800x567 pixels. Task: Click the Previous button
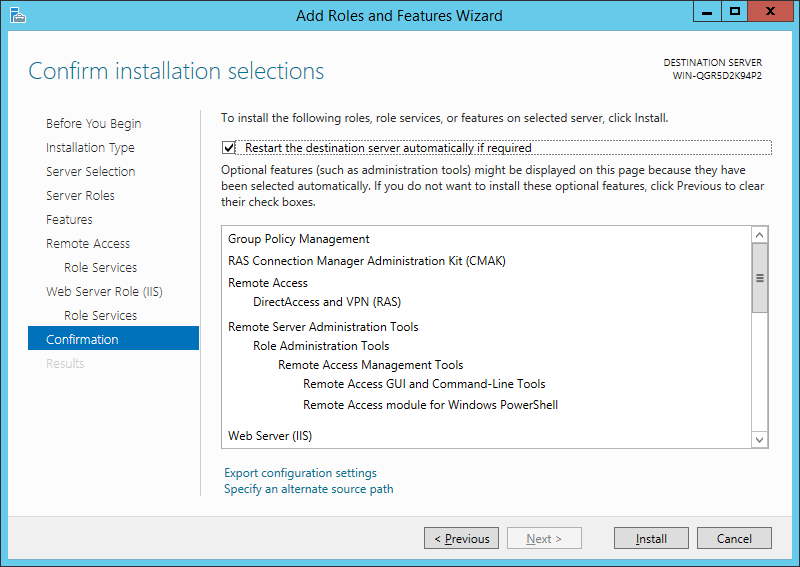coord(461,538)
